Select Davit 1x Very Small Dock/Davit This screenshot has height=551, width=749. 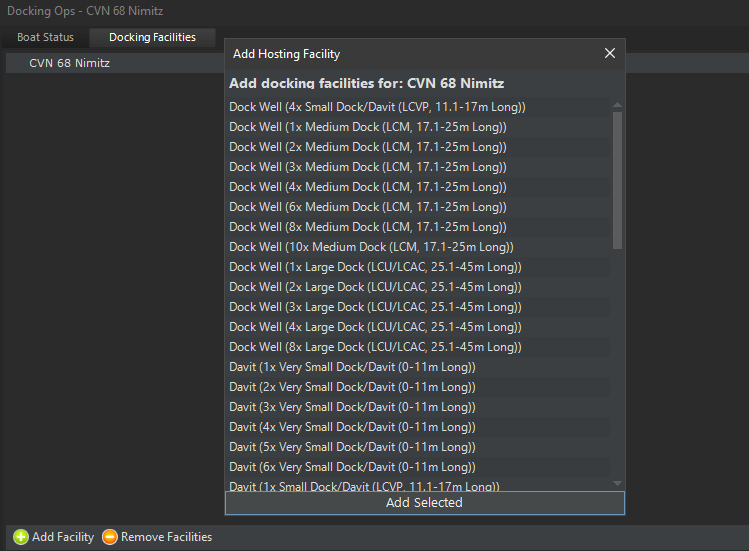click(x=419, y=367)
